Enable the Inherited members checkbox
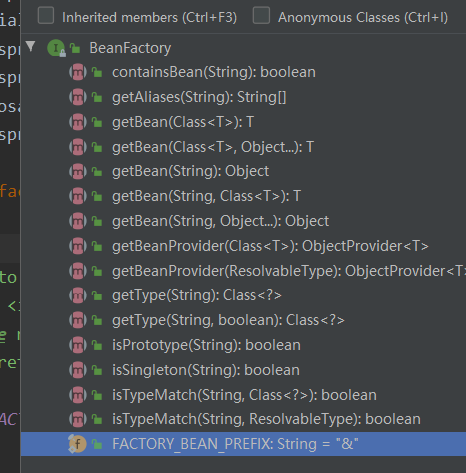This screenshot has width=466, height=473. coord(46,16)
